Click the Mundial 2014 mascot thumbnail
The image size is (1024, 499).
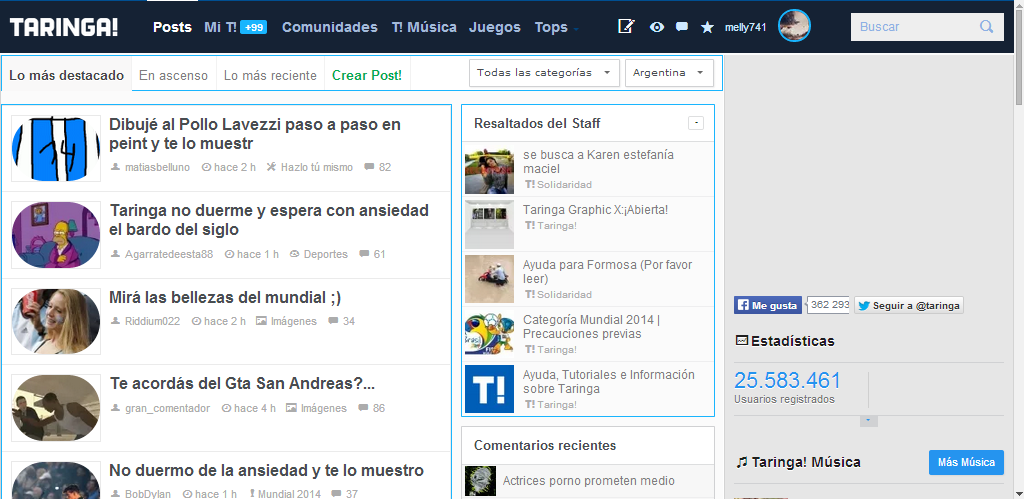click(489, 334)
